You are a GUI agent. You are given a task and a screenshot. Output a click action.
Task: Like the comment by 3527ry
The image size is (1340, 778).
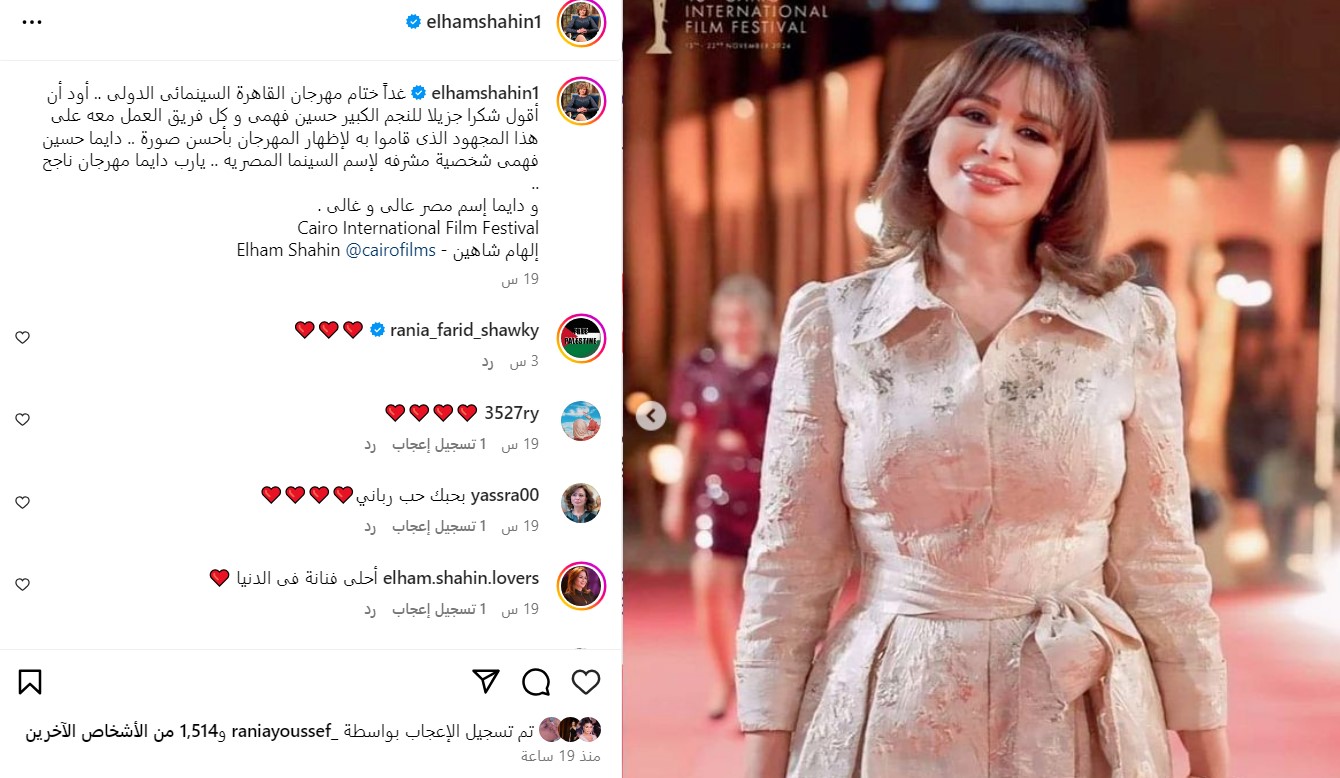22,420
